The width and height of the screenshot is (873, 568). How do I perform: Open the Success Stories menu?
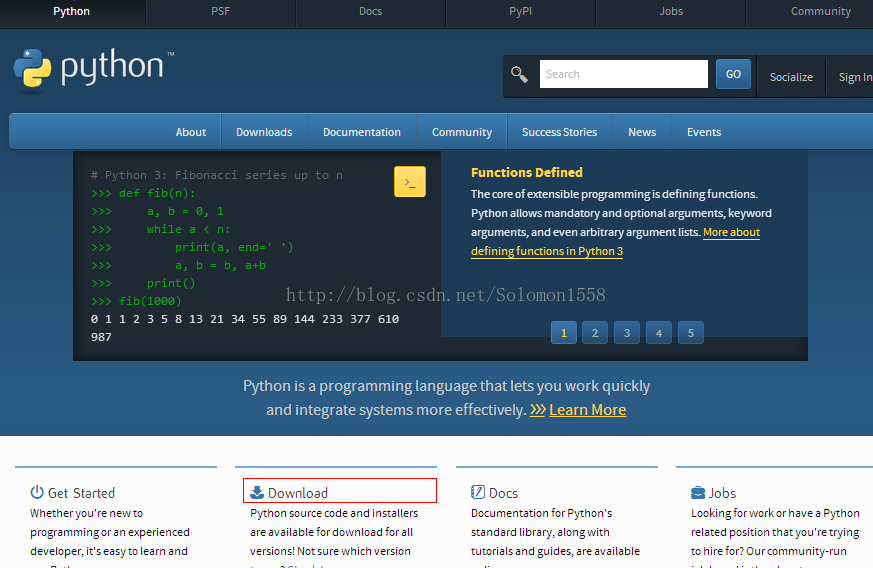click(560, 132)
